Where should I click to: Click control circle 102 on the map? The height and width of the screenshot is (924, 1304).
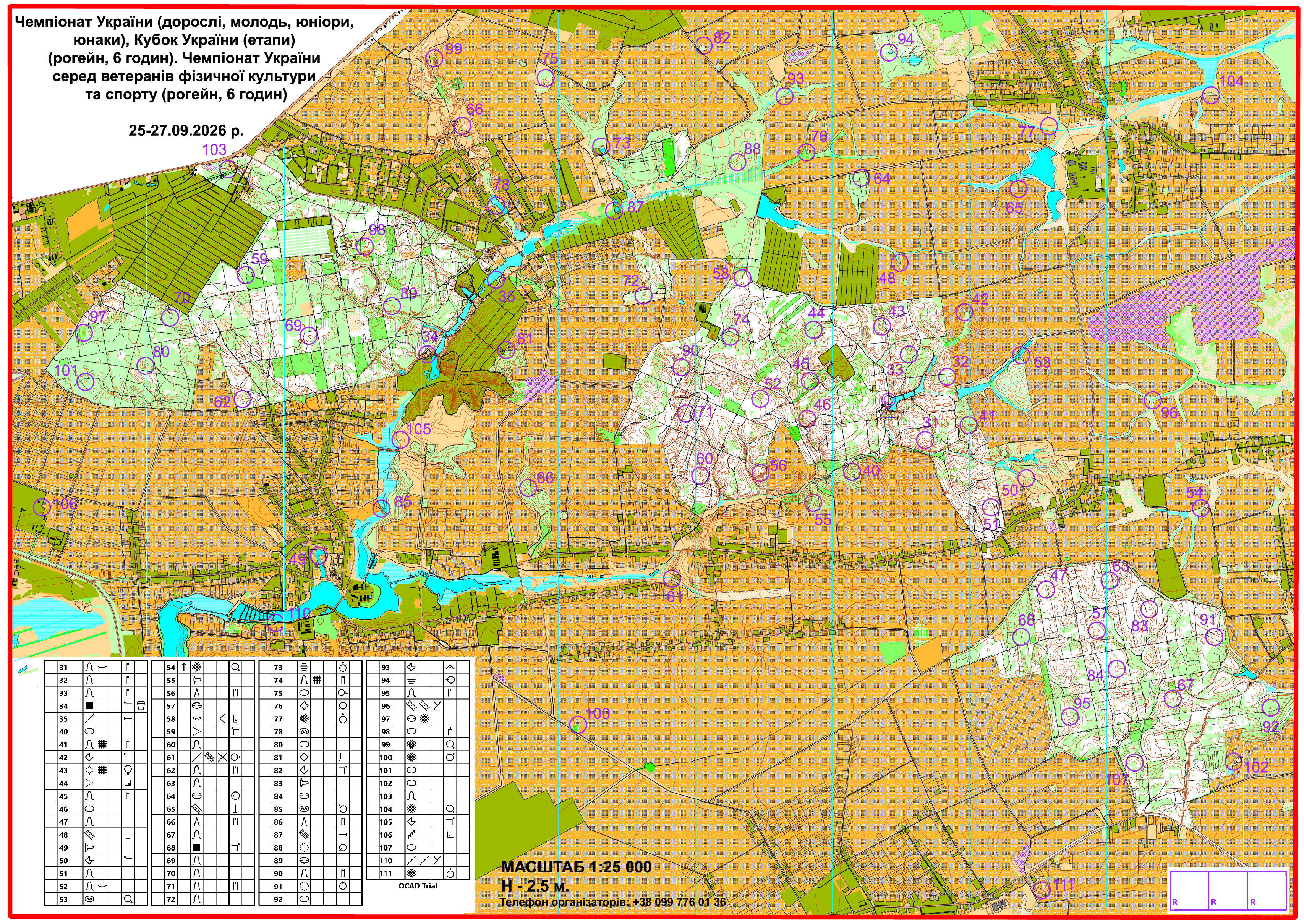1233,762
